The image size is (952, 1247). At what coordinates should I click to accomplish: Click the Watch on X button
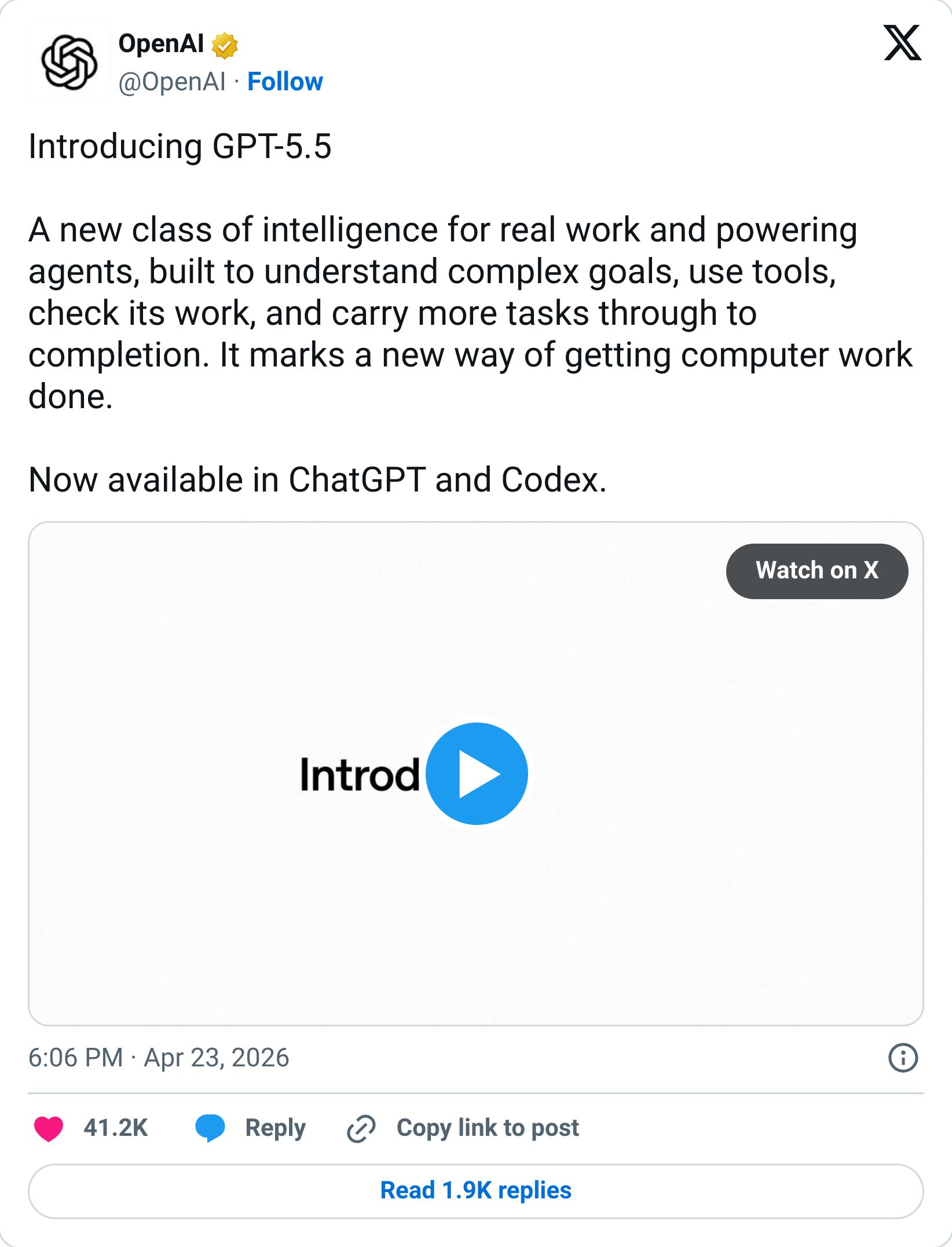(x=817, y=571)
